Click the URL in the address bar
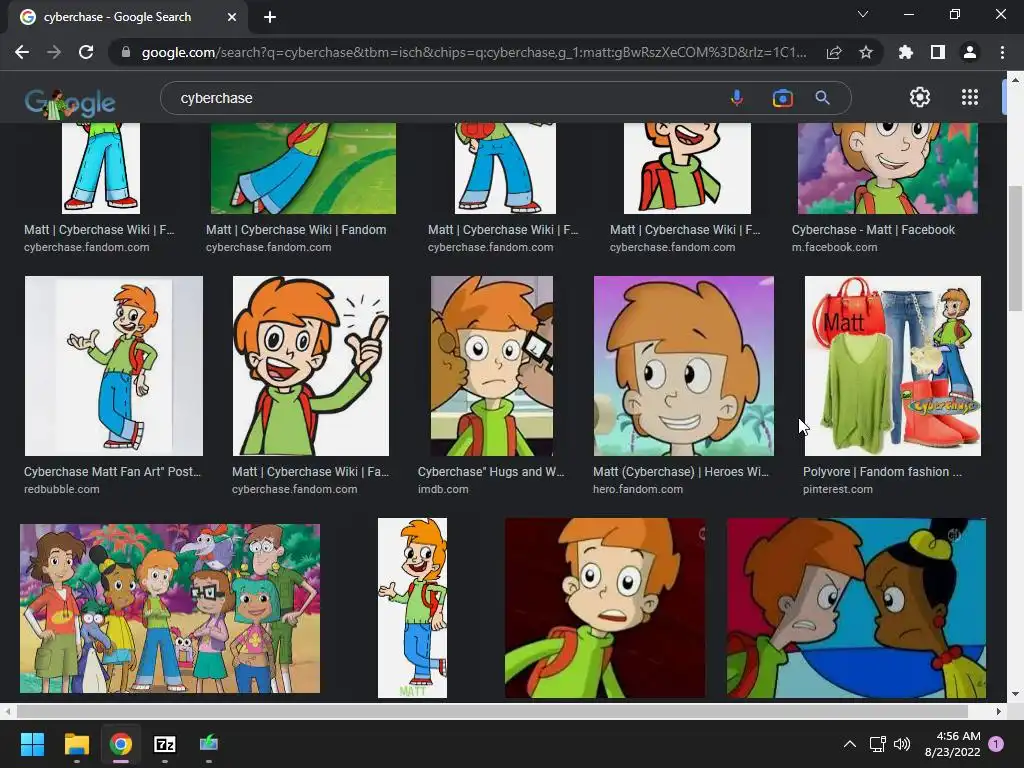The height and width of the screenshot is (768, 1024). pos(473,52)
